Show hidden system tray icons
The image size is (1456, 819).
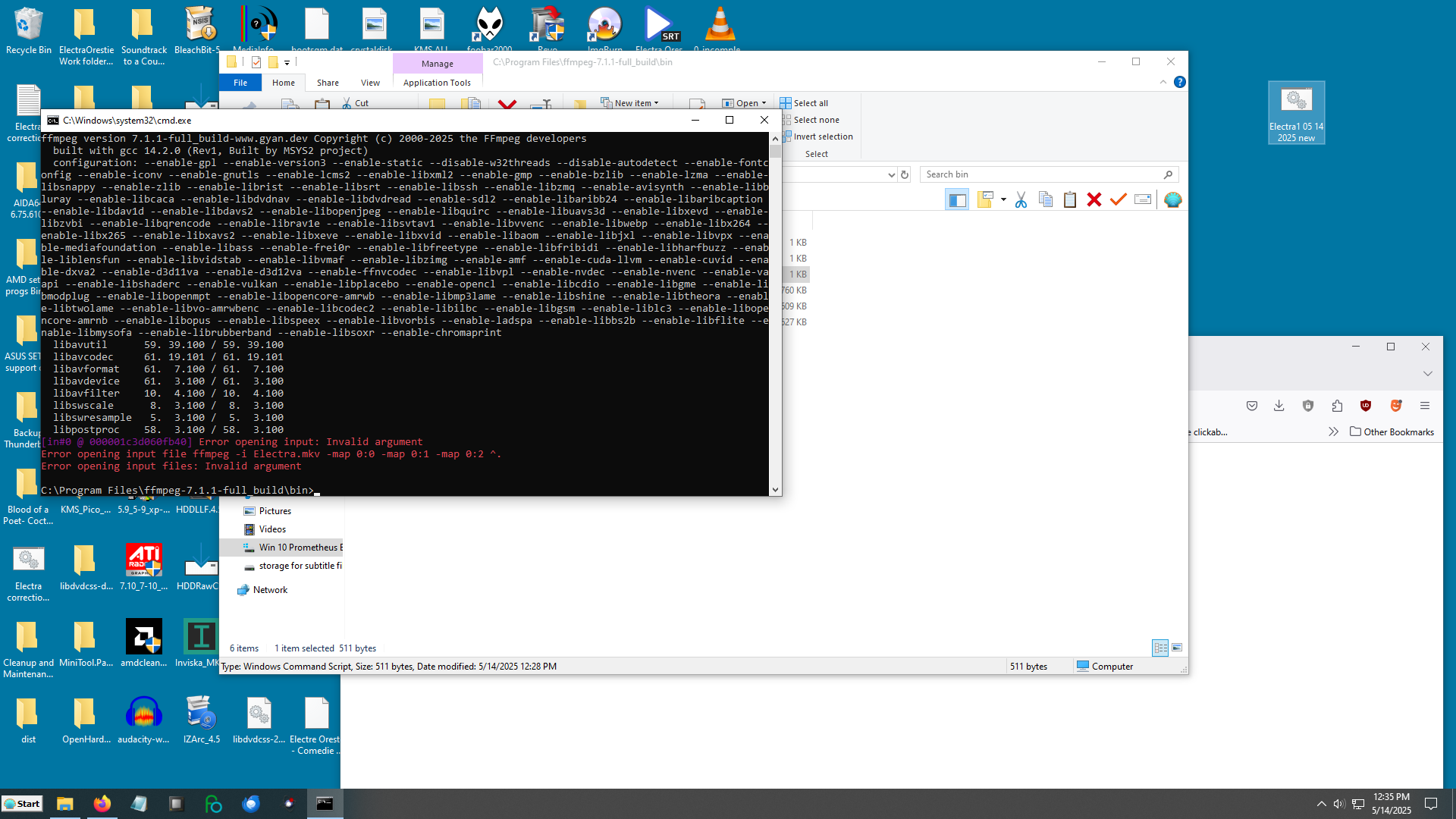1322,804
